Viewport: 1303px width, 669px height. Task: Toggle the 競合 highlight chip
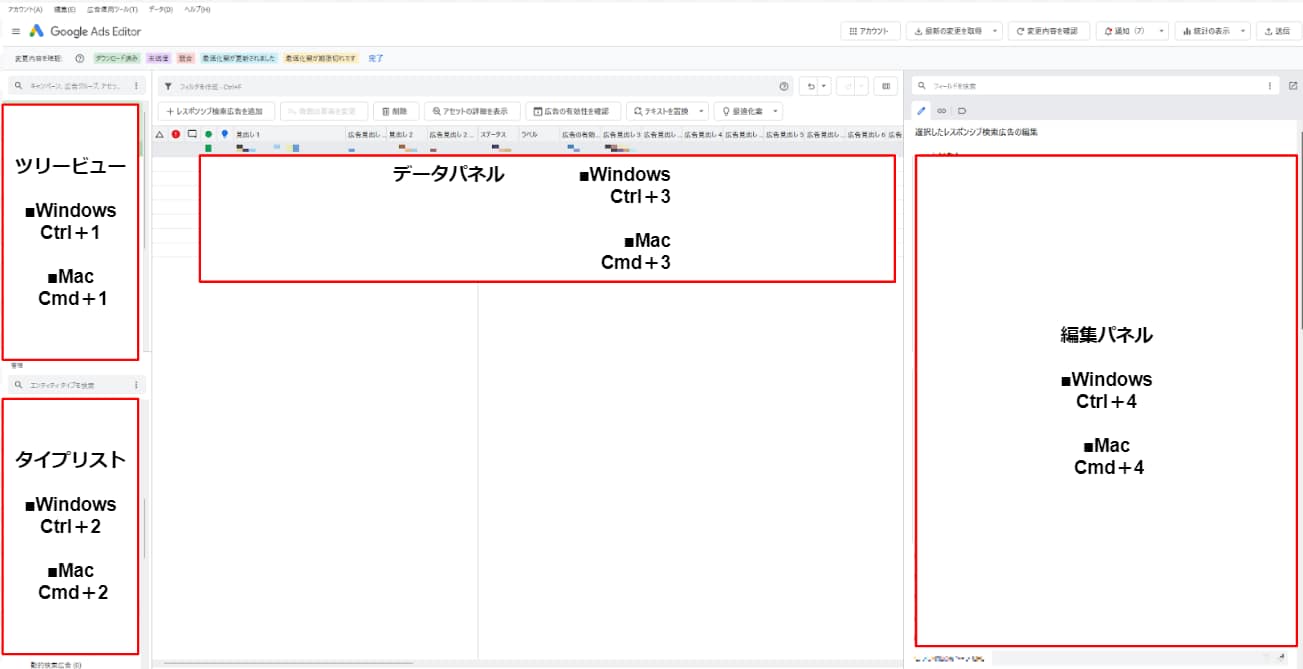[x=185, y=59]
